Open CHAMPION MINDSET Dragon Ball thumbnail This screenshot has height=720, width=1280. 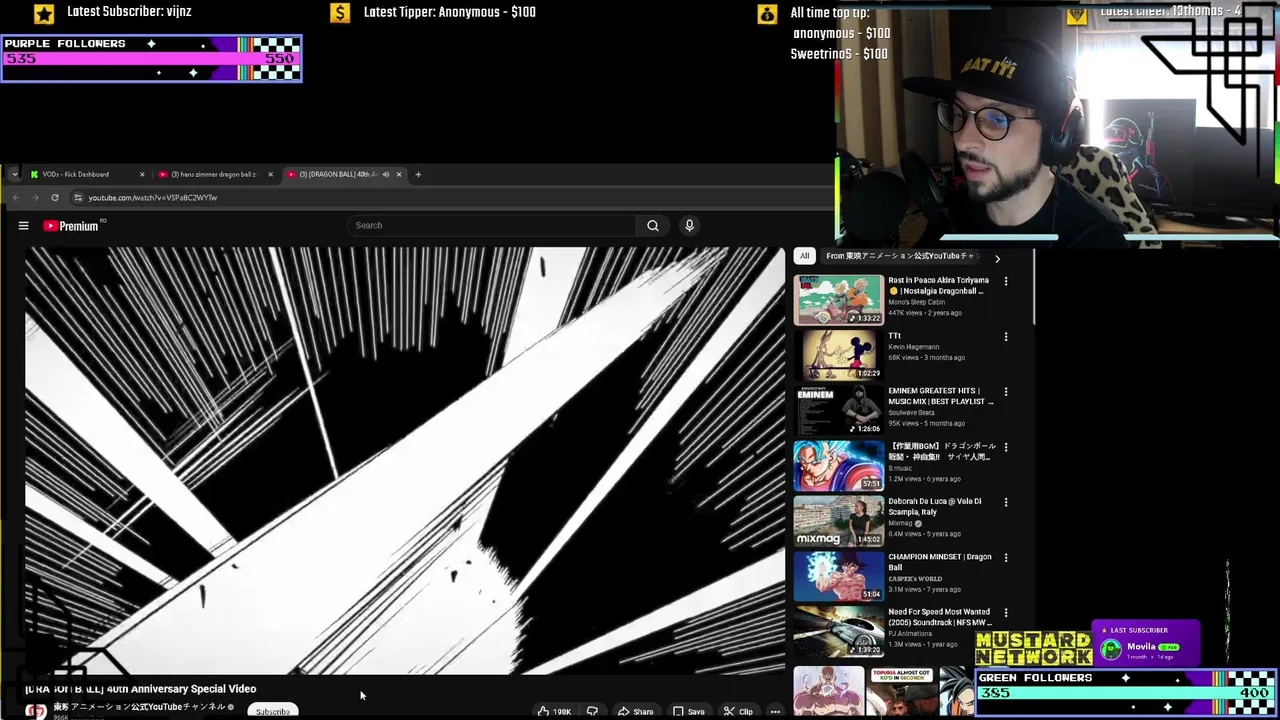pos(839,575)
